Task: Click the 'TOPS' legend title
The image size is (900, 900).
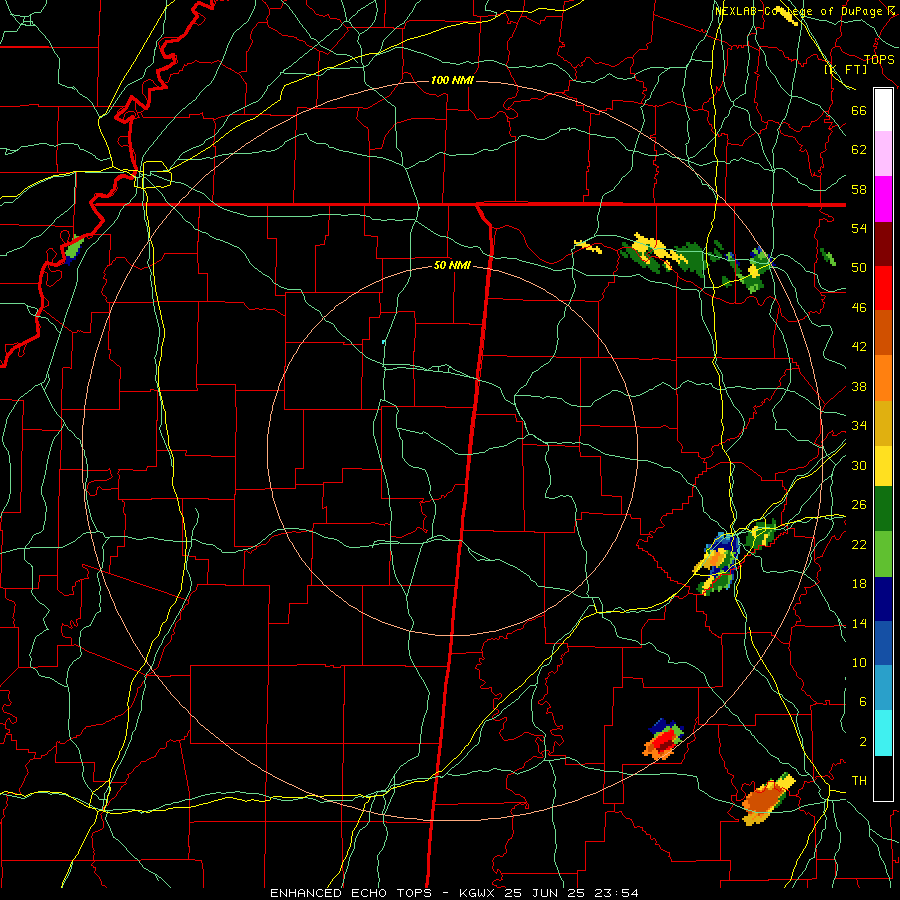Action: (879, 59)
